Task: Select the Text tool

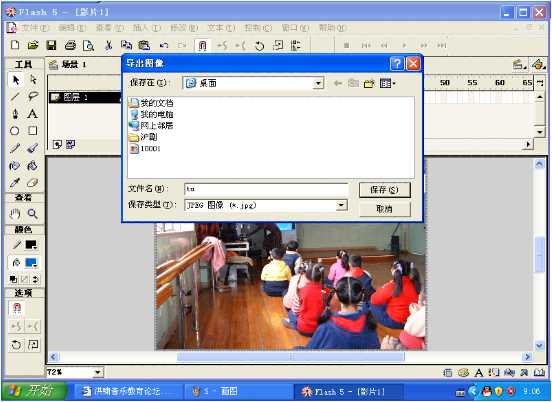Action: (x=32, y=114)
